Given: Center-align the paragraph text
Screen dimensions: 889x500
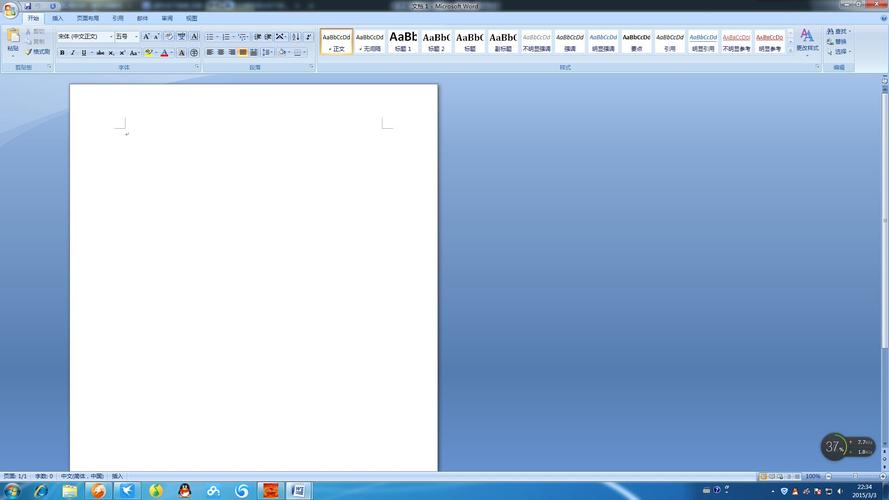Looking at the screenshot, I should (221, 53).
